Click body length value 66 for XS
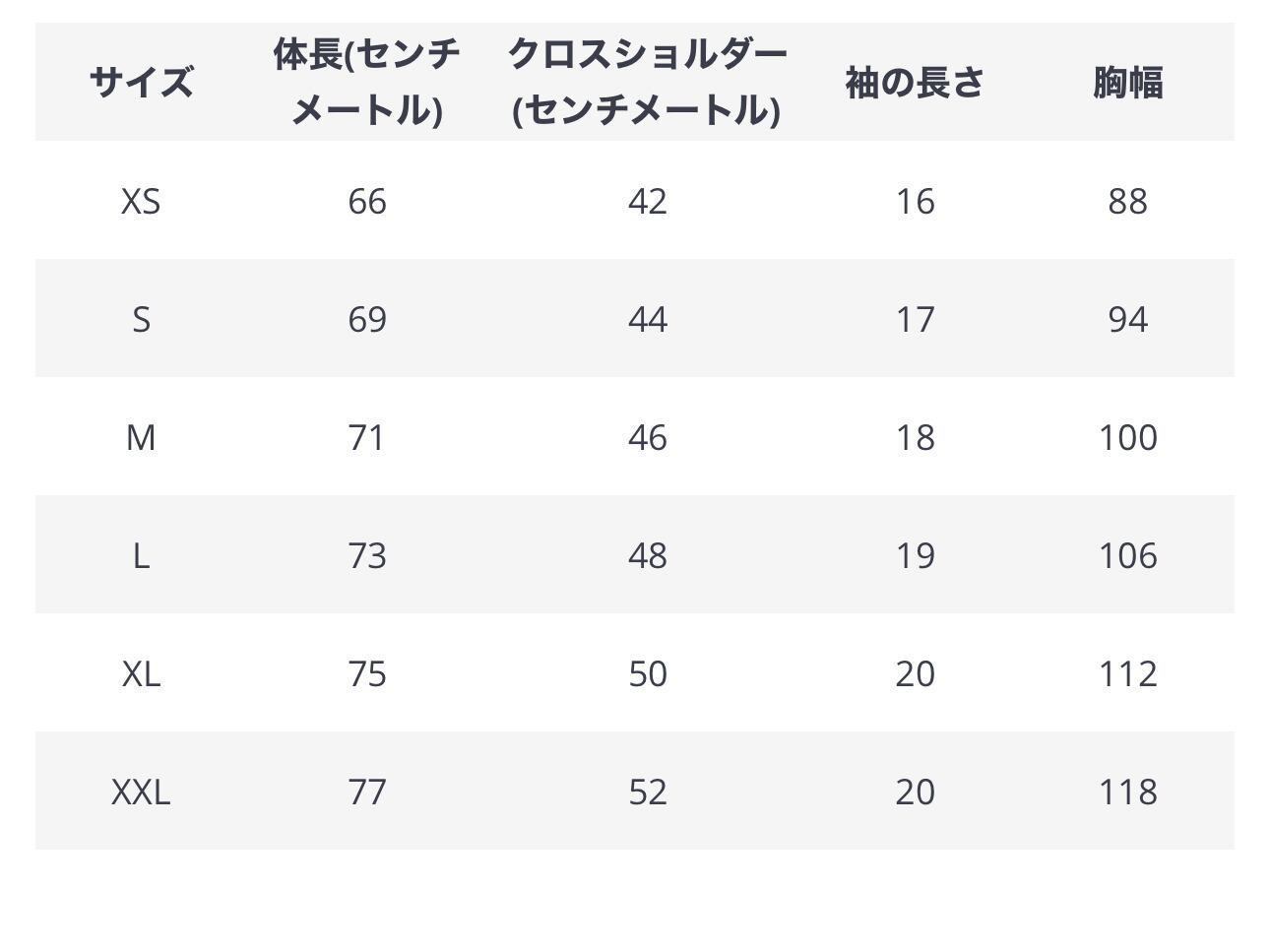Image resolution: width=1270 pixels, height=952 pixels. click(x=366, y=201)
